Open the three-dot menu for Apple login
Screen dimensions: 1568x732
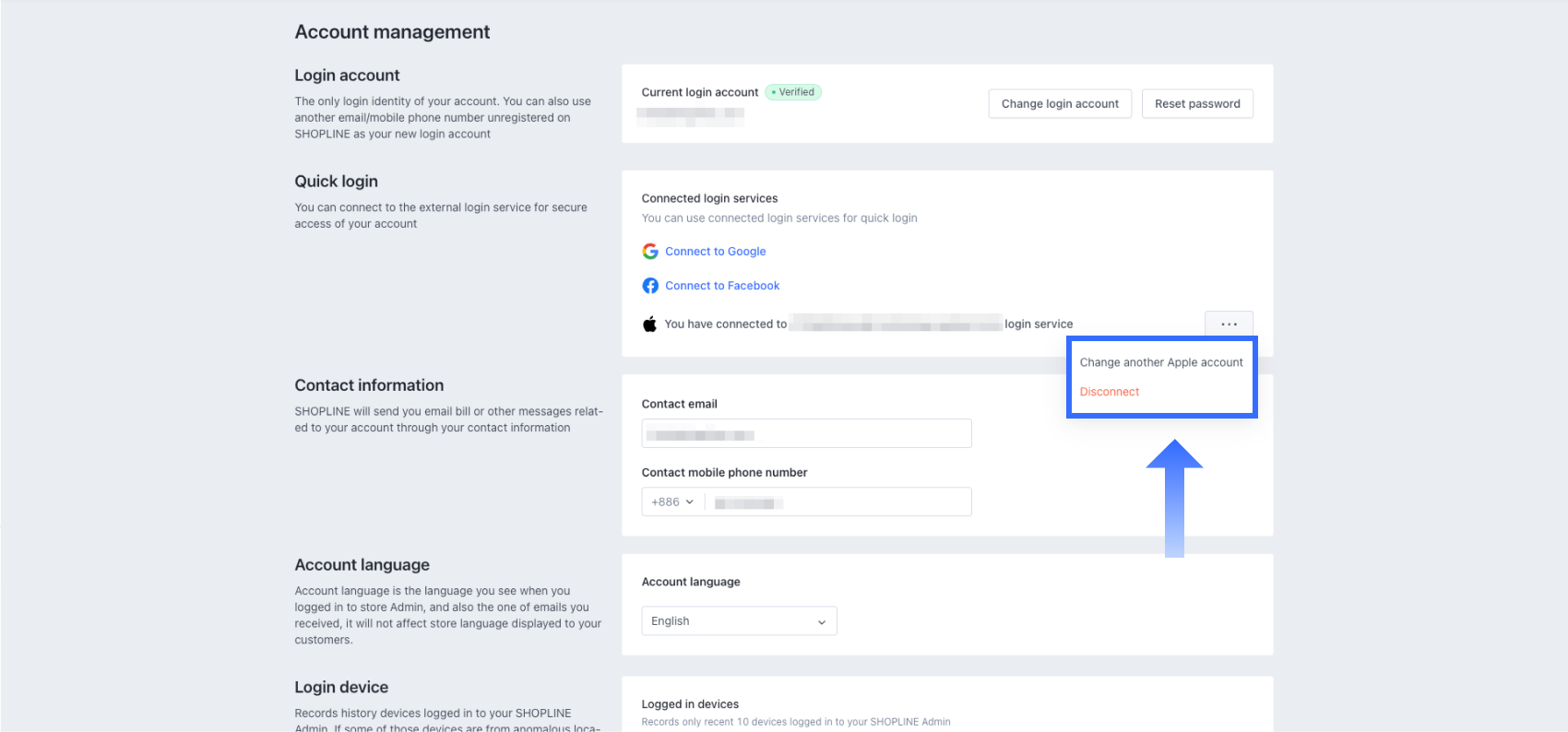pyautogui.click(x=1229, y=324)
